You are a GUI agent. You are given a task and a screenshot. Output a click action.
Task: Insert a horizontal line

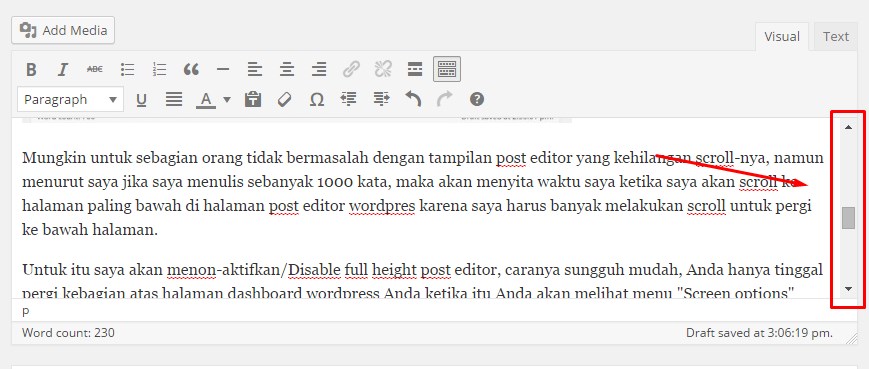pos(223,69)
